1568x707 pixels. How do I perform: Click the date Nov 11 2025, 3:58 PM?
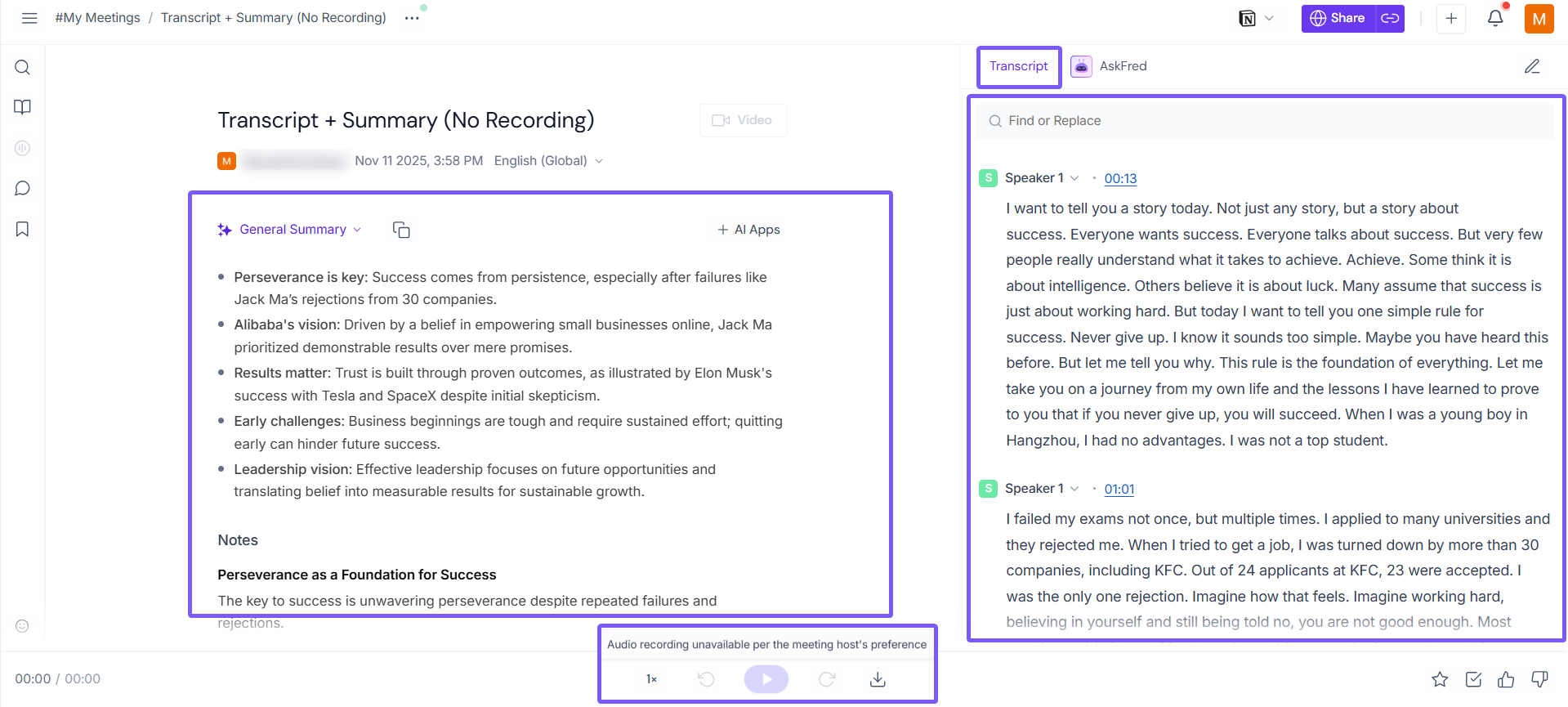418,161
